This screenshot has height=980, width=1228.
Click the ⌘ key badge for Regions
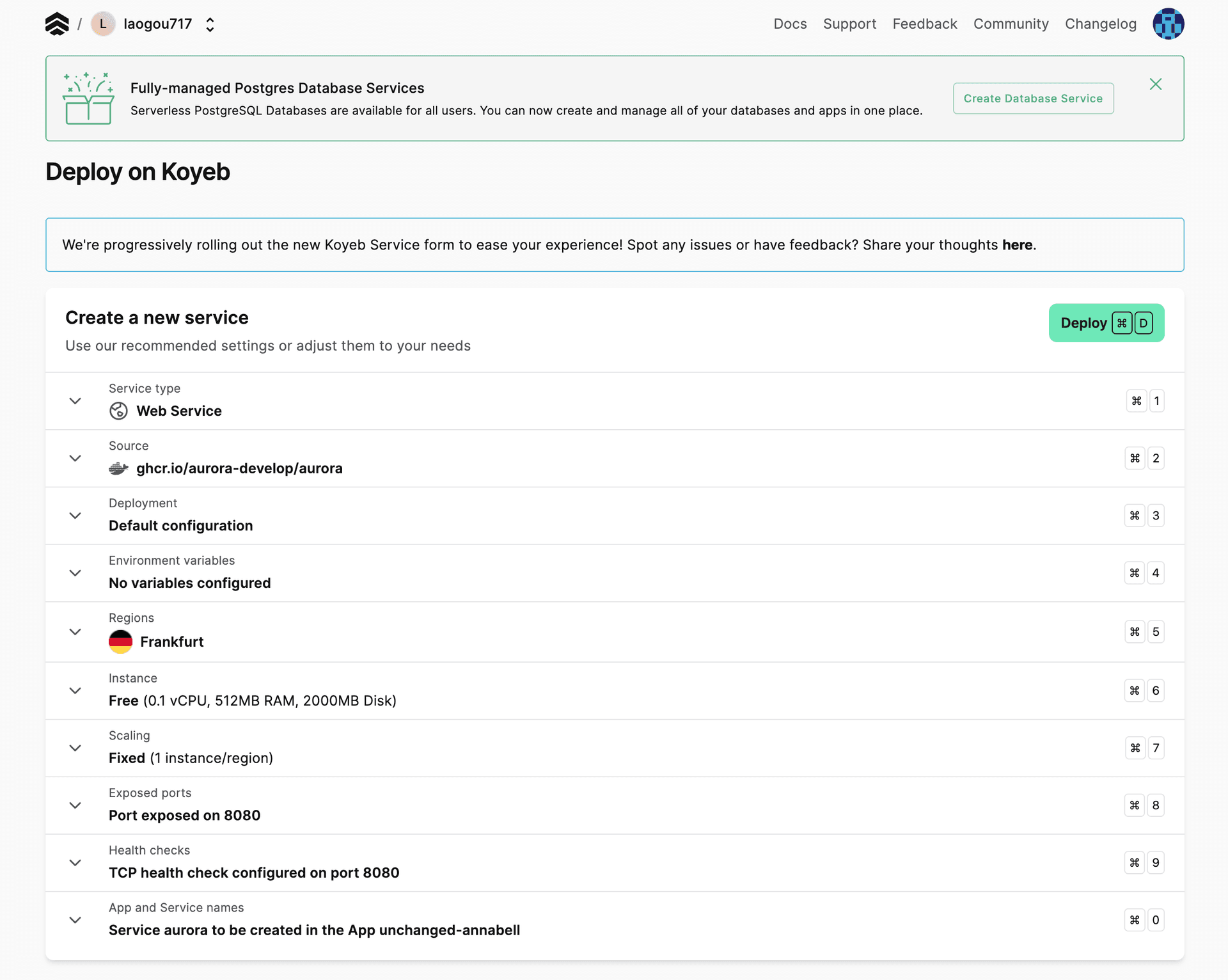click(1135, 632)
